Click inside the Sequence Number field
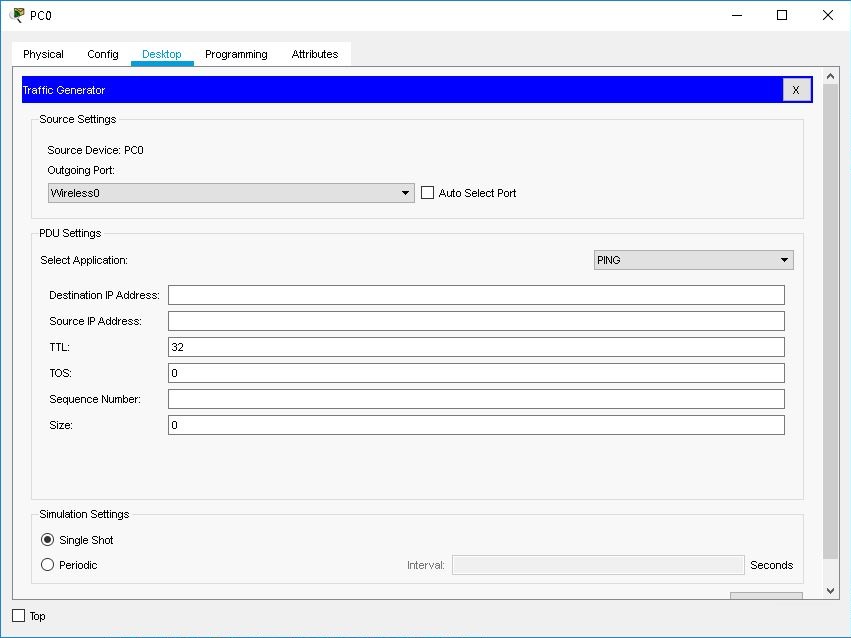851x638 pixels. [477, 398]
